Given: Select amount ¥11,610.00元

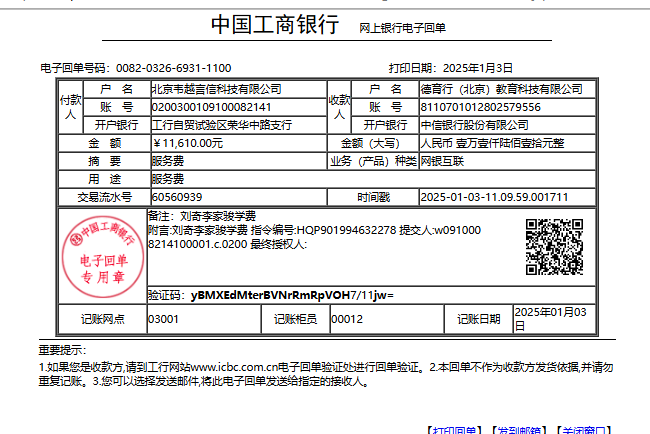Looking at the screenshot, I should point(188,143).
